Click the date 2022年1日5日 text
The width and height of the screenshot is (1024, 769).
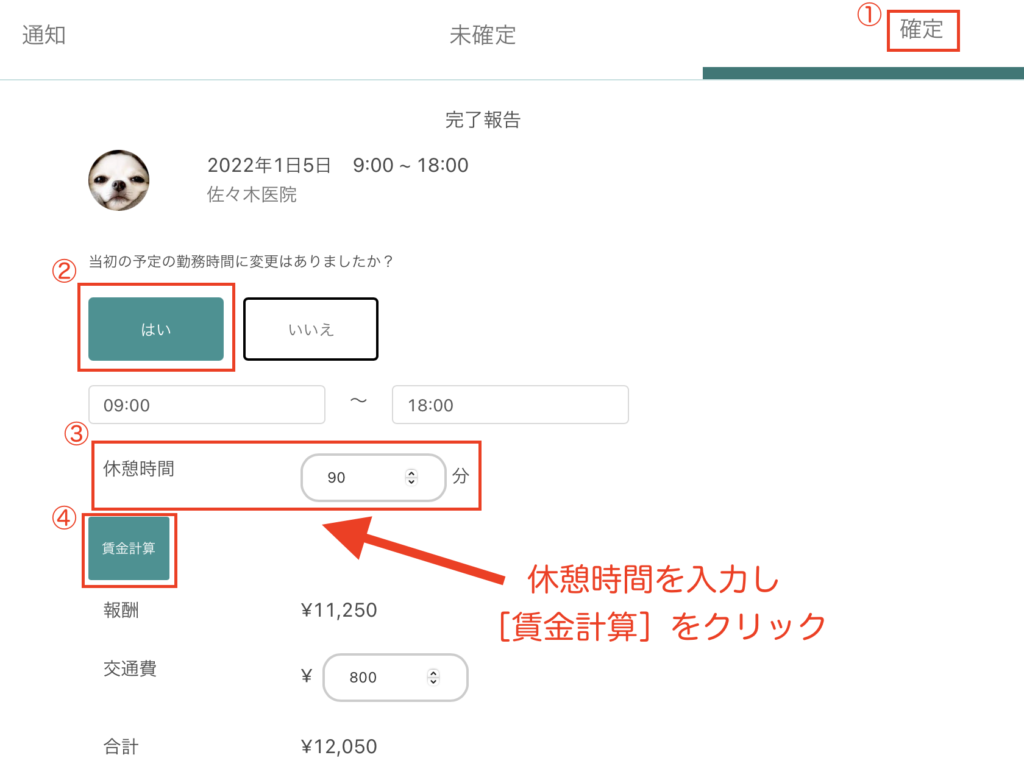pyautogui.click(x=269, y=165)
